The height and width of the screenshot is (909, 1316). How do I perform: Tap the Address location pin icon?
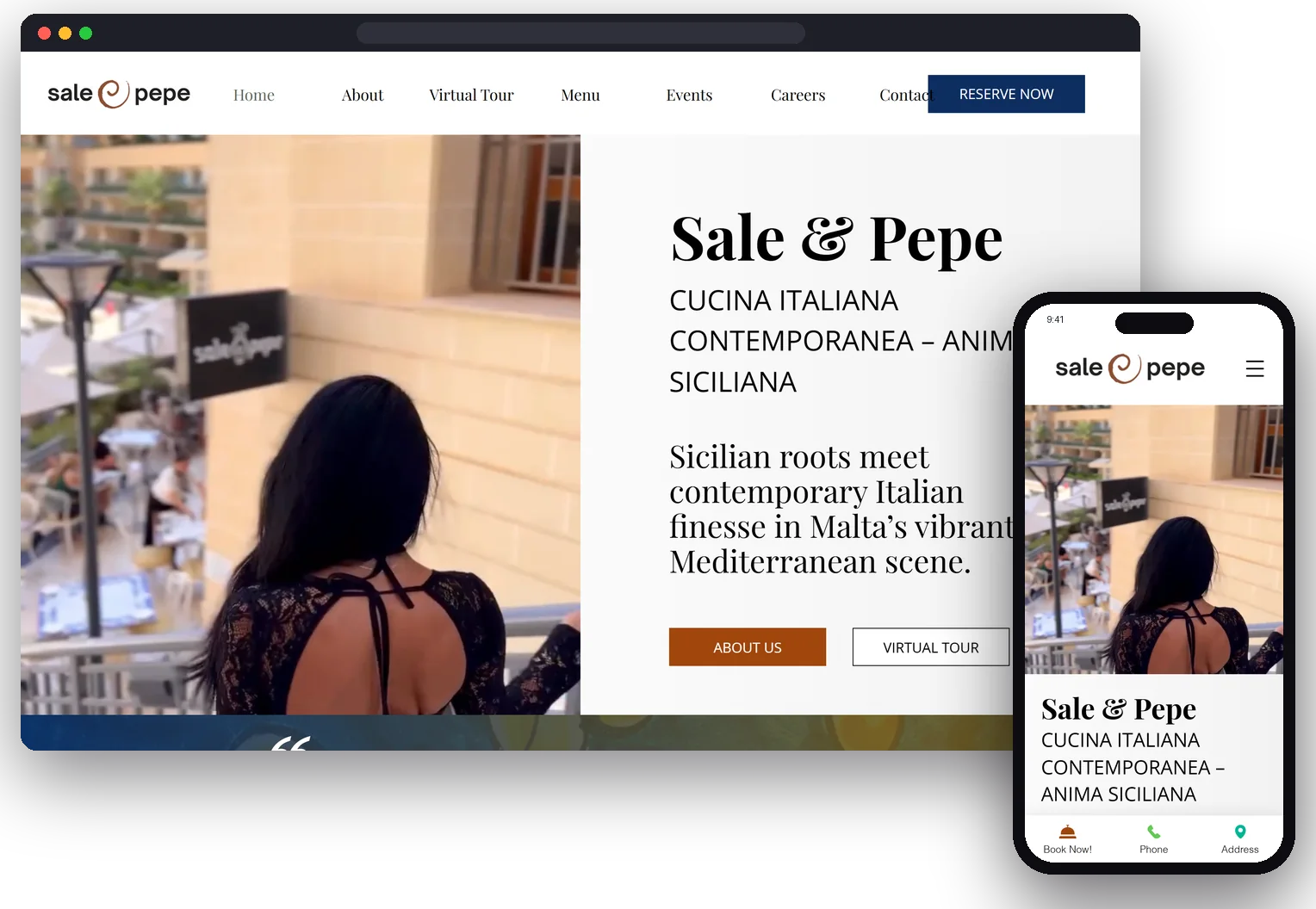coord(1240,832)
